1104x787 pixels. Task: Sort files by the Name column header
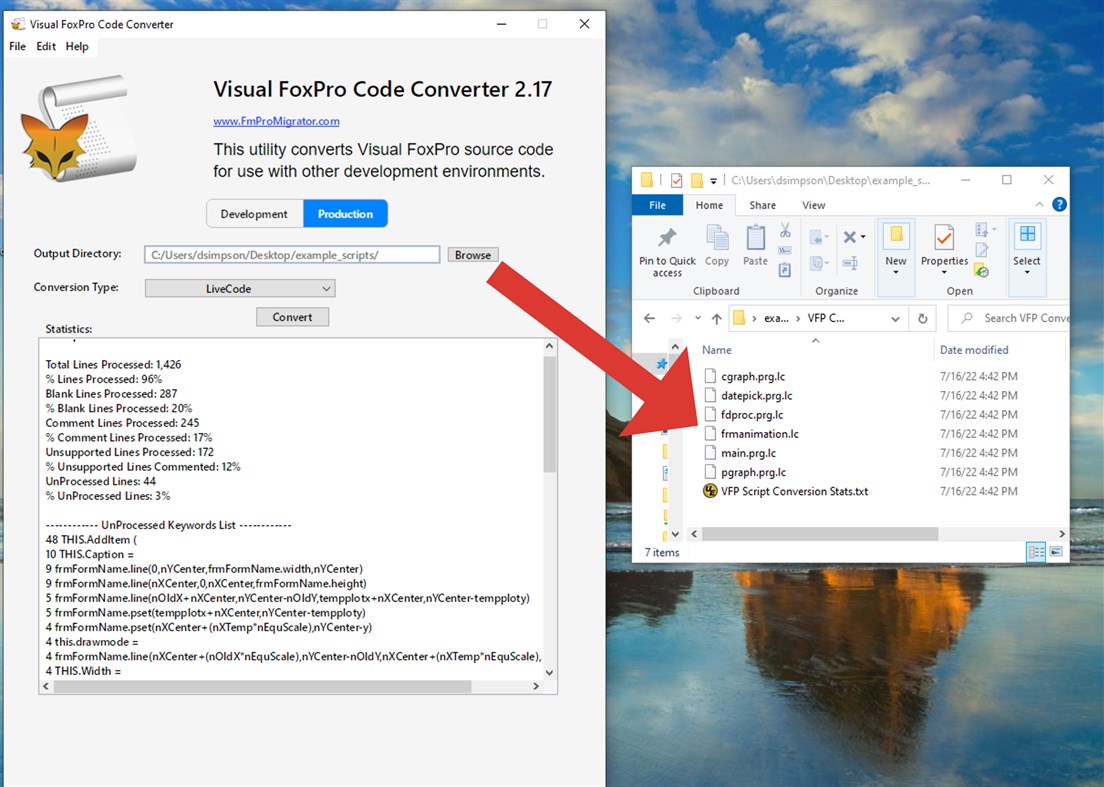(717, 350)
